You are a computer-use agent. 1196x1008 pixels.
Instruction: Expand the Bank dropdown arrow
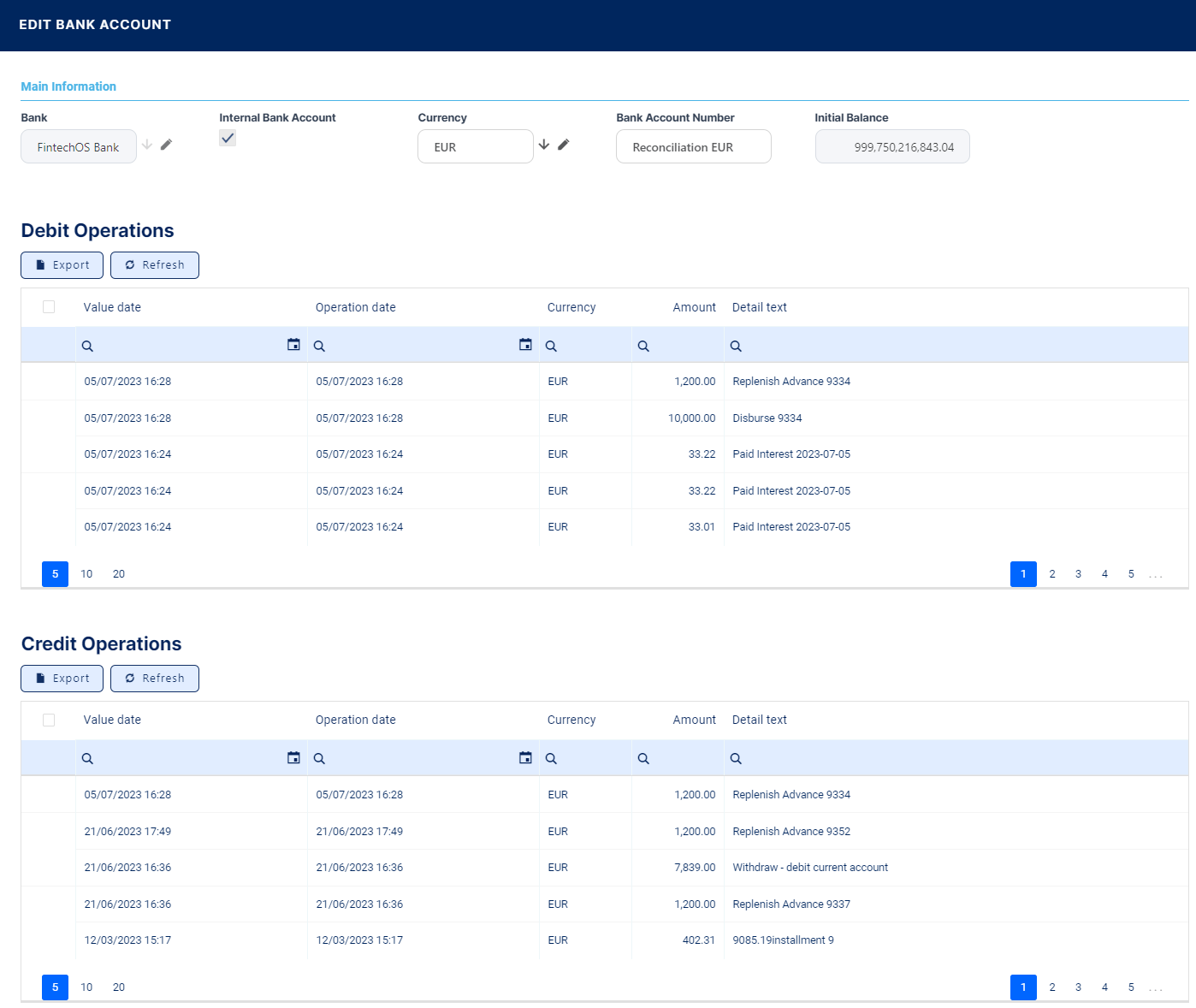[x=147, y=145]
